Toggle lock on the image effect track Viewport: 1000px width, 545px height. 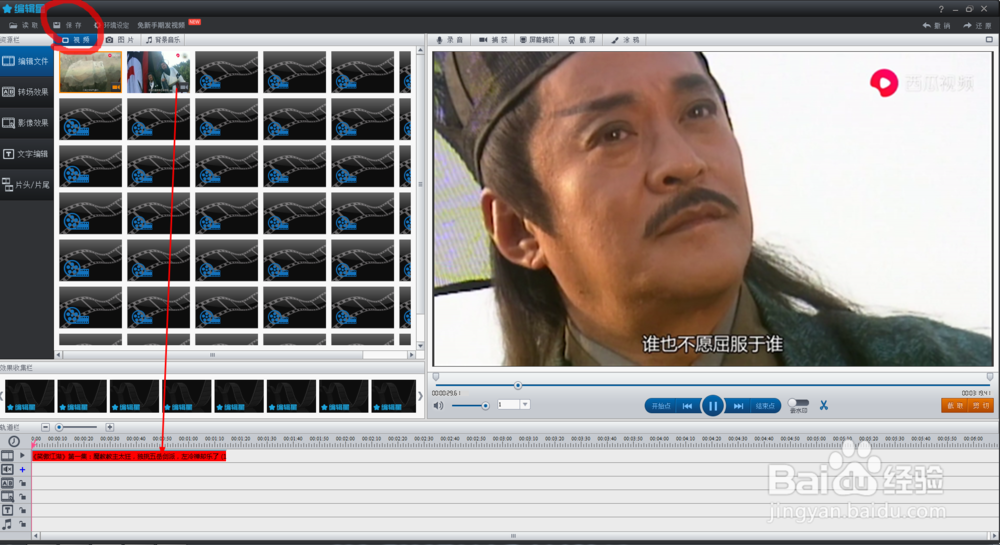tap(22, 497)
